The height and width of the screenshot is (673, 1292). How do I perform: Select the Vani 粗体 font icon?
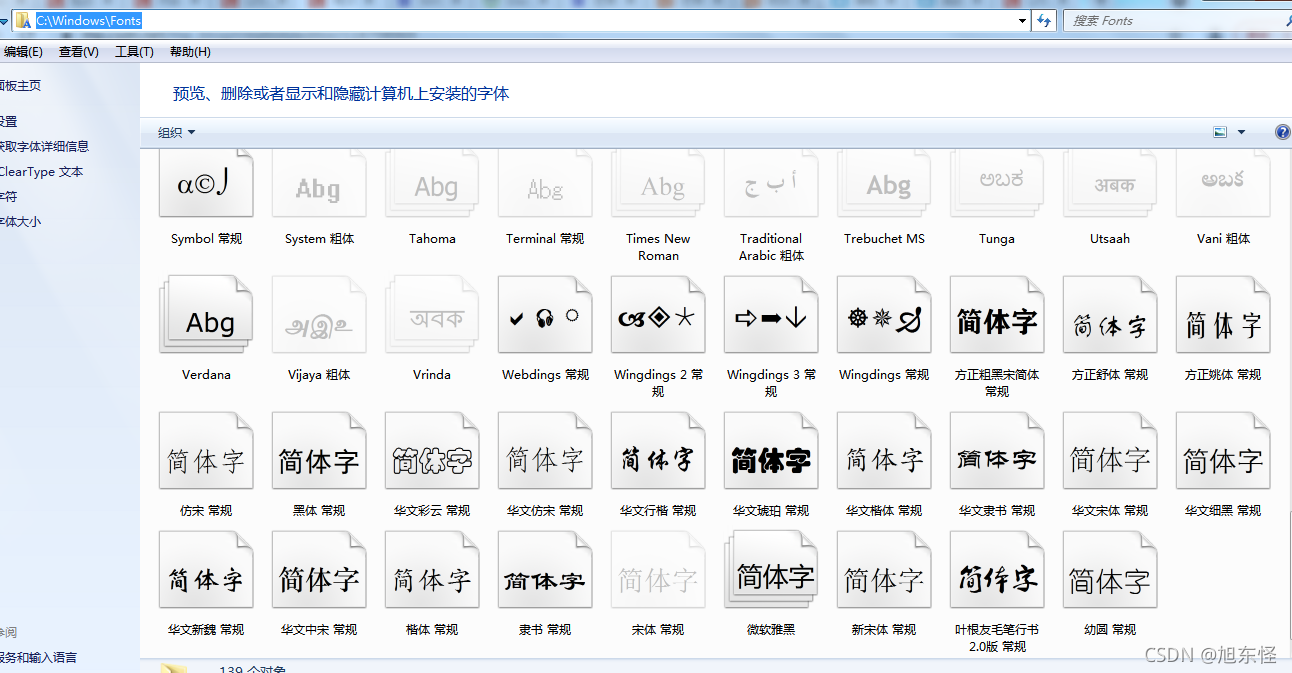pos(1223,185)
